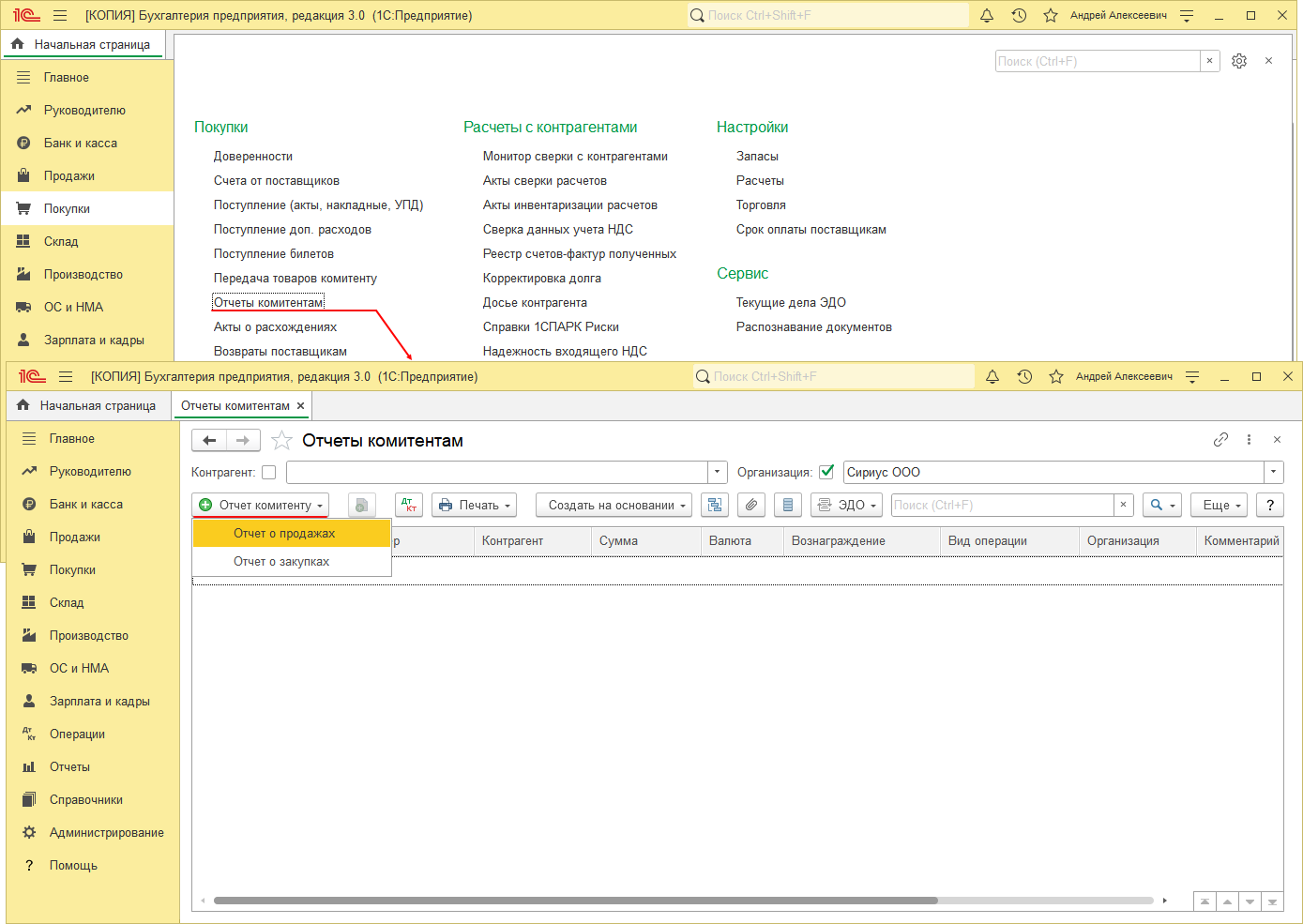
Task: Click the question mark help button
Action: (x=1270, y=505)
